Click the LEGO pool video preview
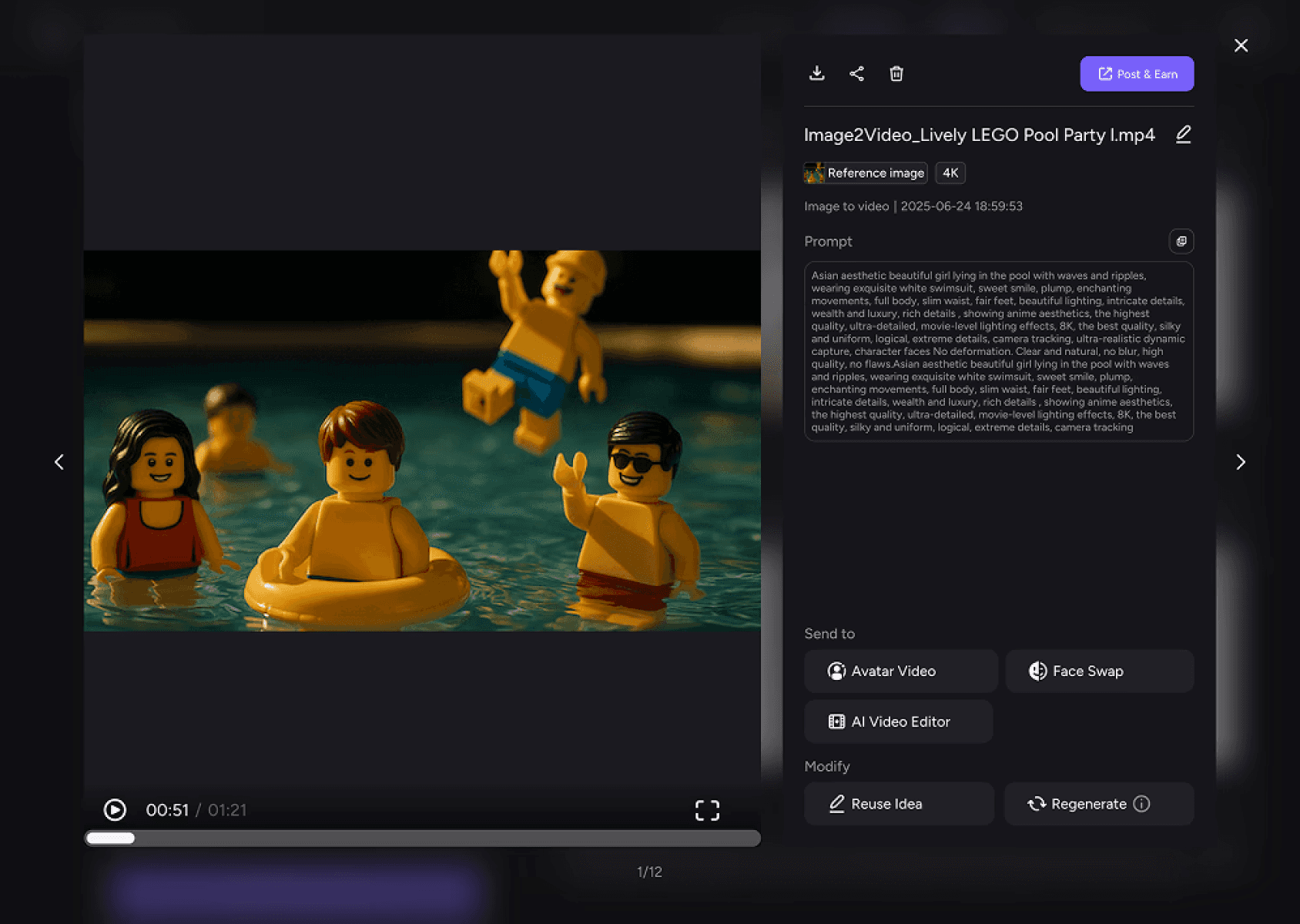 pos(422,440)
